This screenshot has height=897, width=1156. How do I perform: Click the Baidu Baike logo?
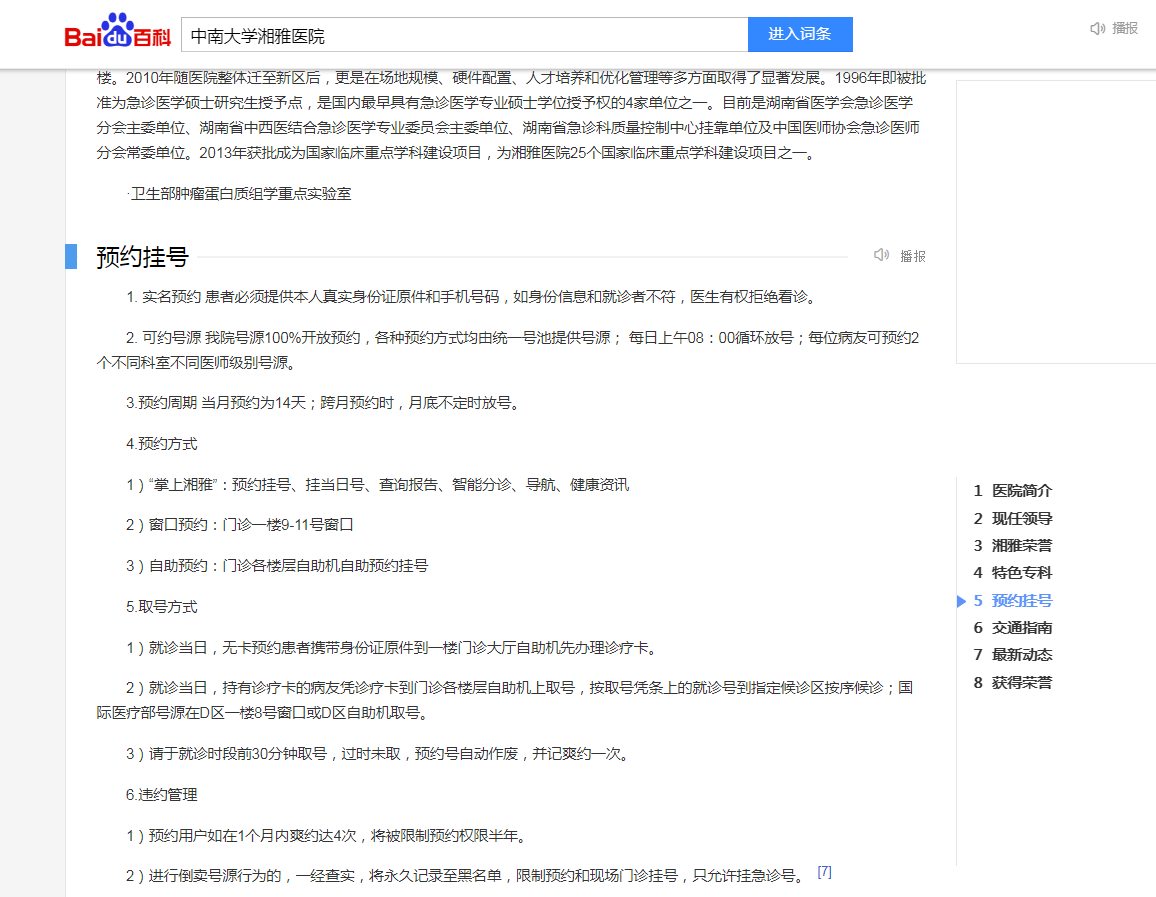[x=117, y=31]
